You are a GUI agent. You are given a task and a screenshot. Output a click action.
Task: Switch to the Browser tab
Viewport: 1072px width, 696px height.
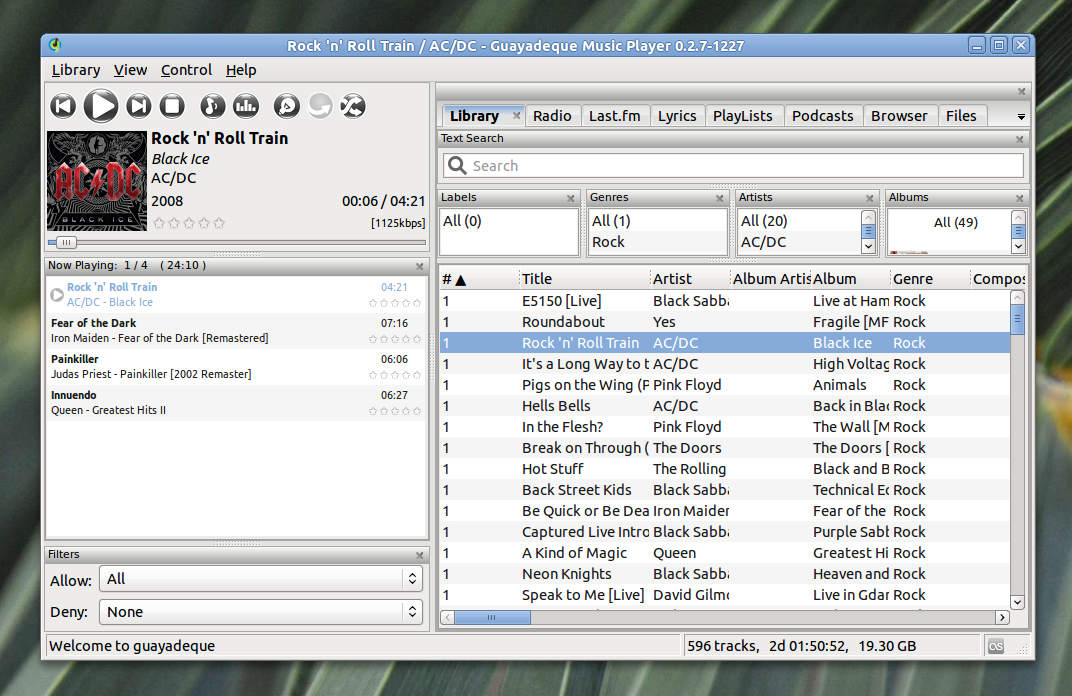(x=899, y=116)
